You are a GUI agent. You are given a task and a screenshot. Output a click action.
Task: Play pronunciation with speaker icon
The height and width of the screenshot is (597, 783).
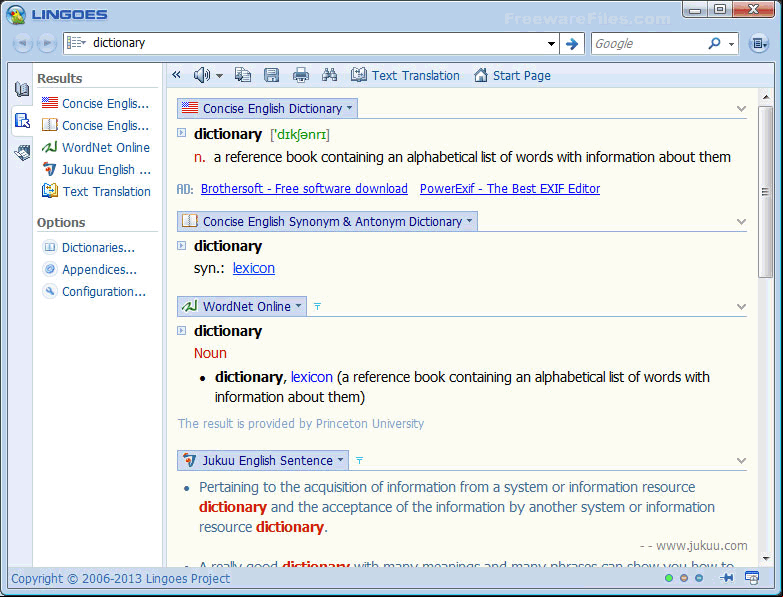202,75
